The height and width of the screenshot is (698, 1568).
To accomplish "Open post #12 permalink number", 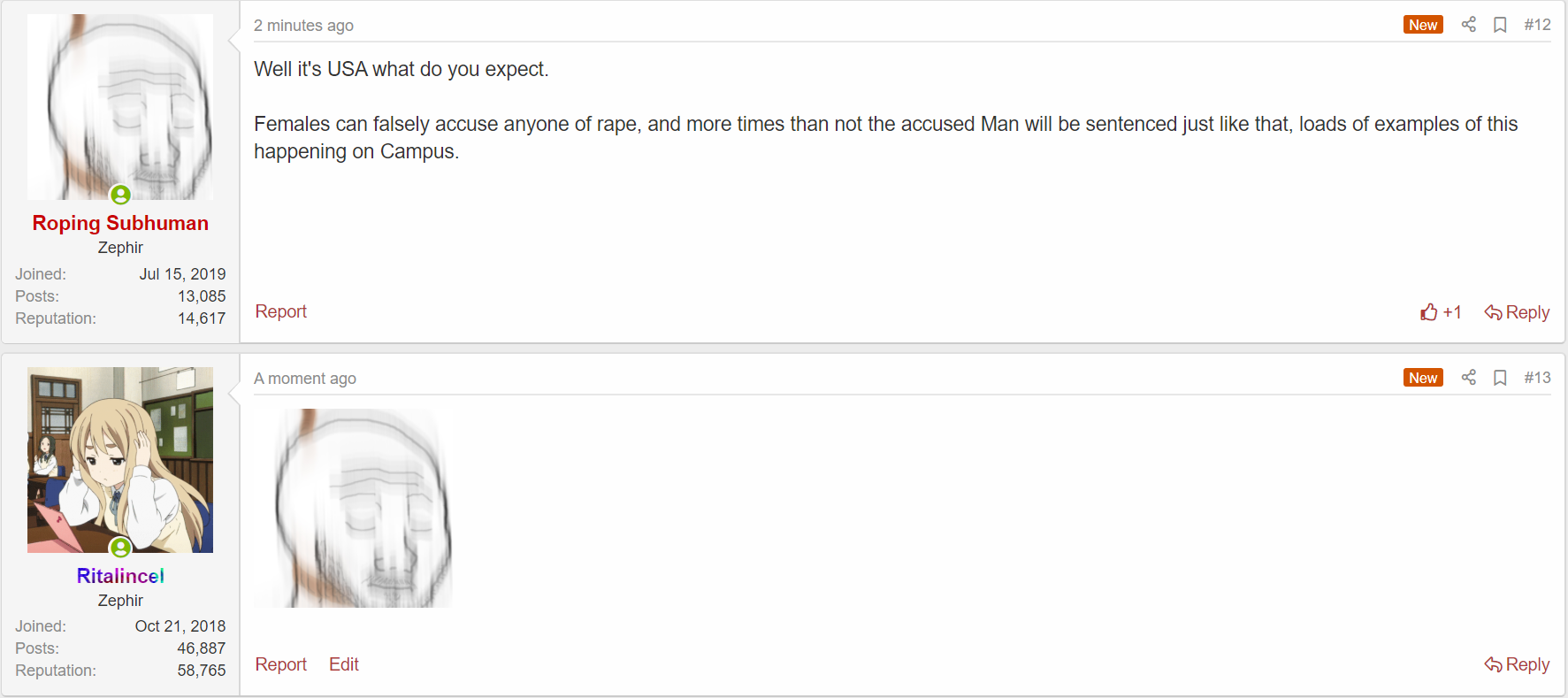I will (x=1537, y=25).
